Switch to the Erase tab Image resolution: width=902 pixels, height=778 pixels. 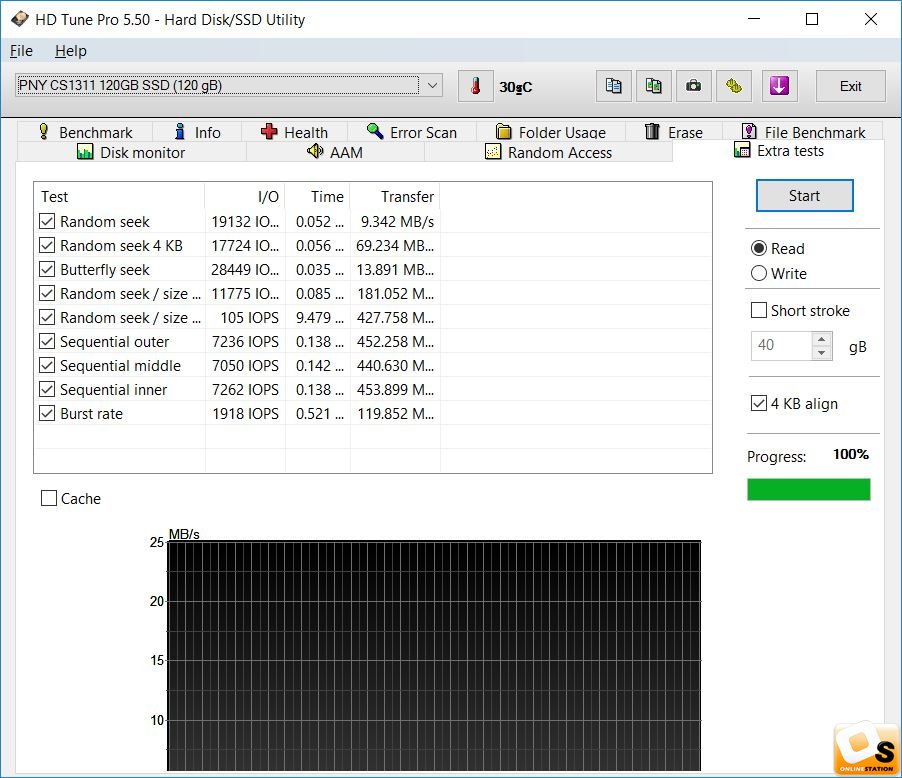[674, 132]
